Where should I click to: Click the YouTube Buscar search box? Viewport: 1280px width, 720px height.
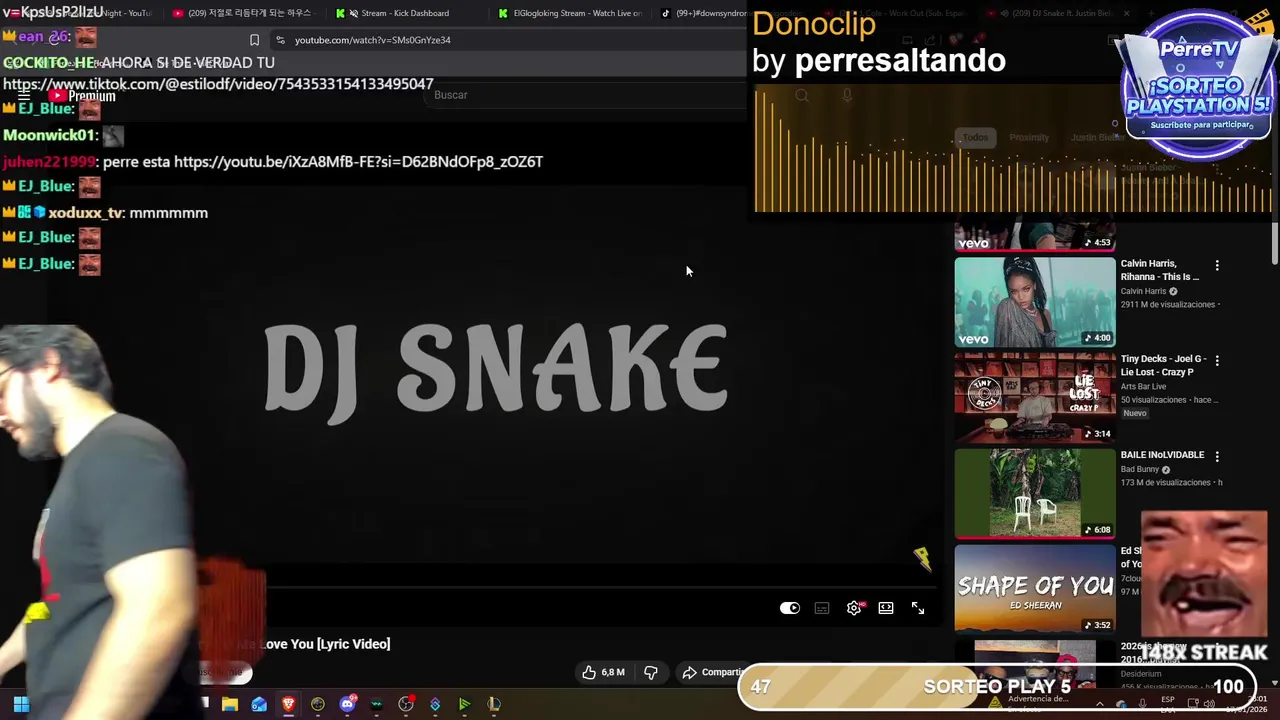(x=585, y=95)
